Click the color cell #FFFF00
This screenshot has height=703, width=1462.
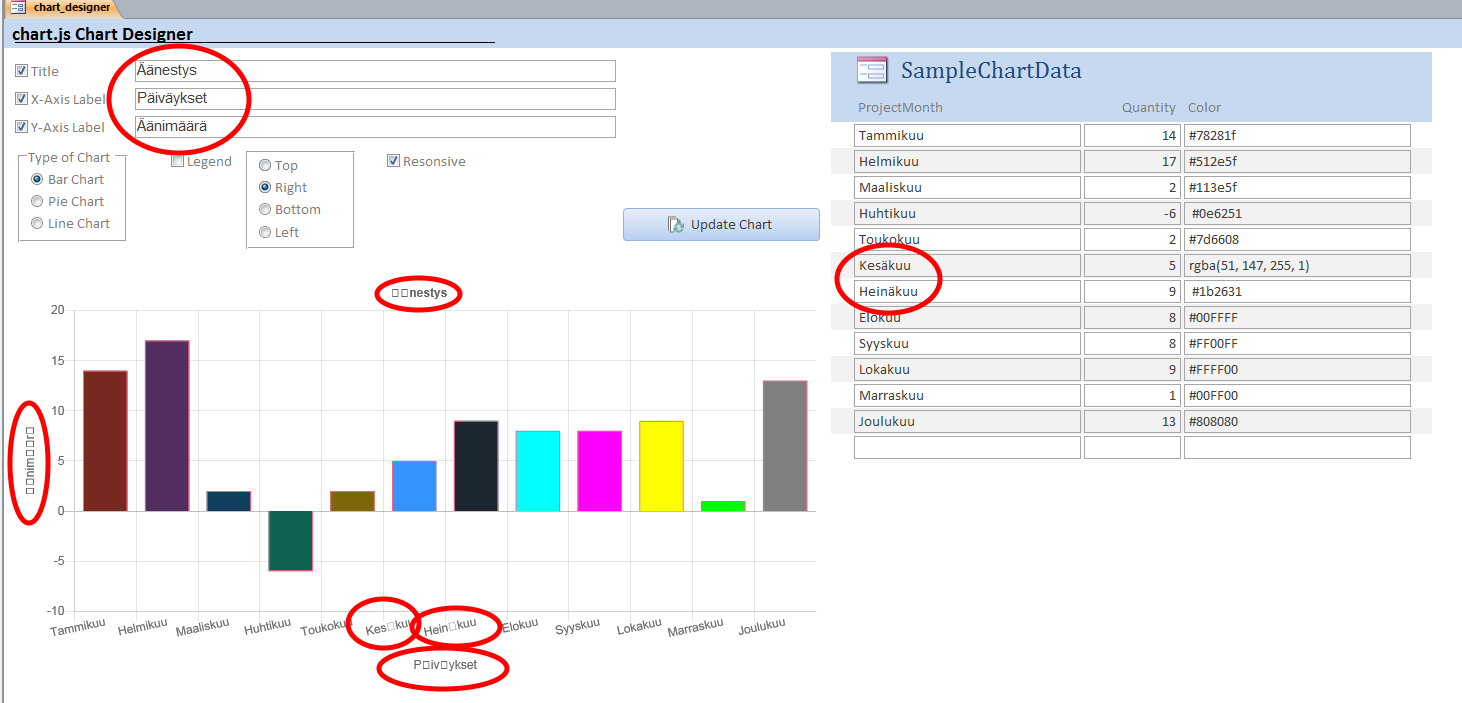point(1297,369)
